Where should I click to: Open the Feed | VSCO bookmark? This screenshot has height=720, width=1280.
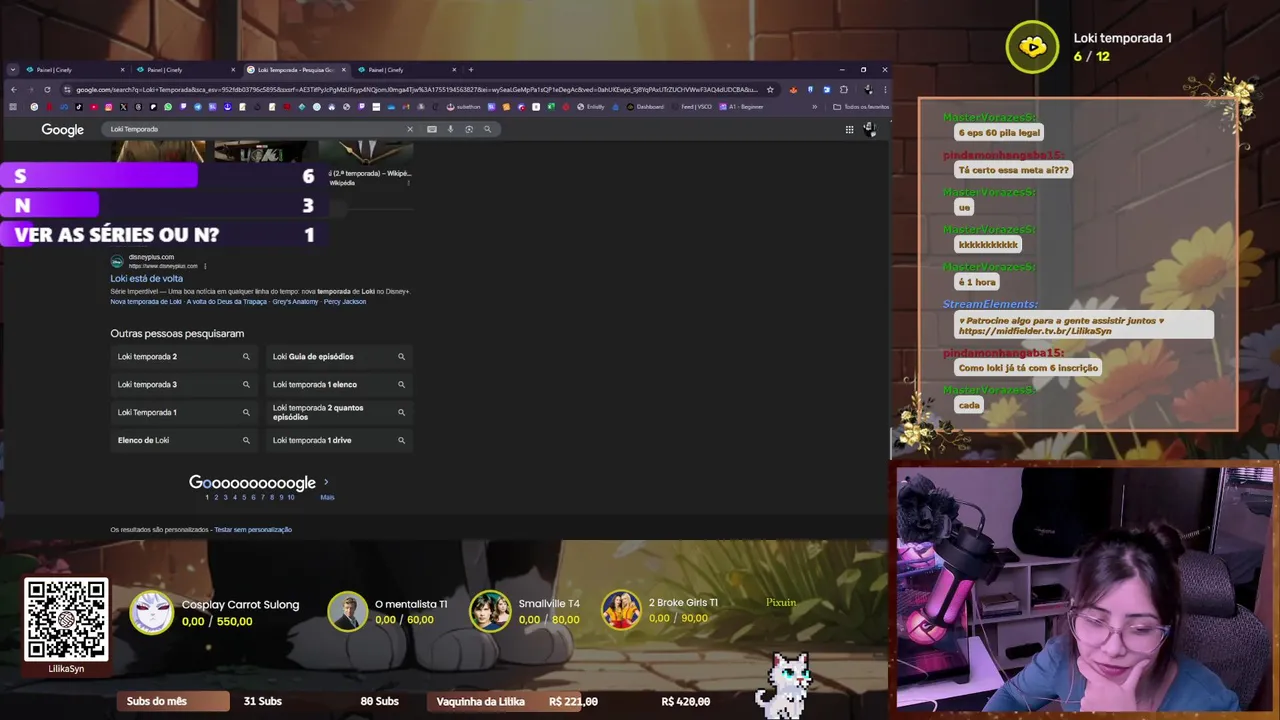point(690,107)
